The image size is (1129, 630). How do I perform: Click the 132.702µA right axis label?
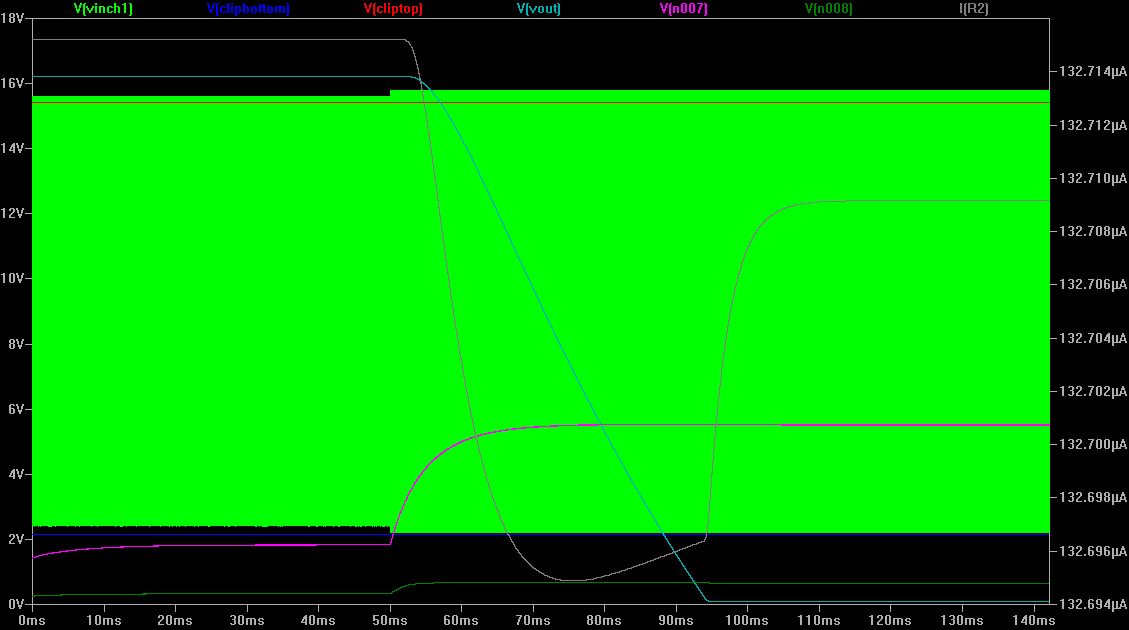[1093, 391]
